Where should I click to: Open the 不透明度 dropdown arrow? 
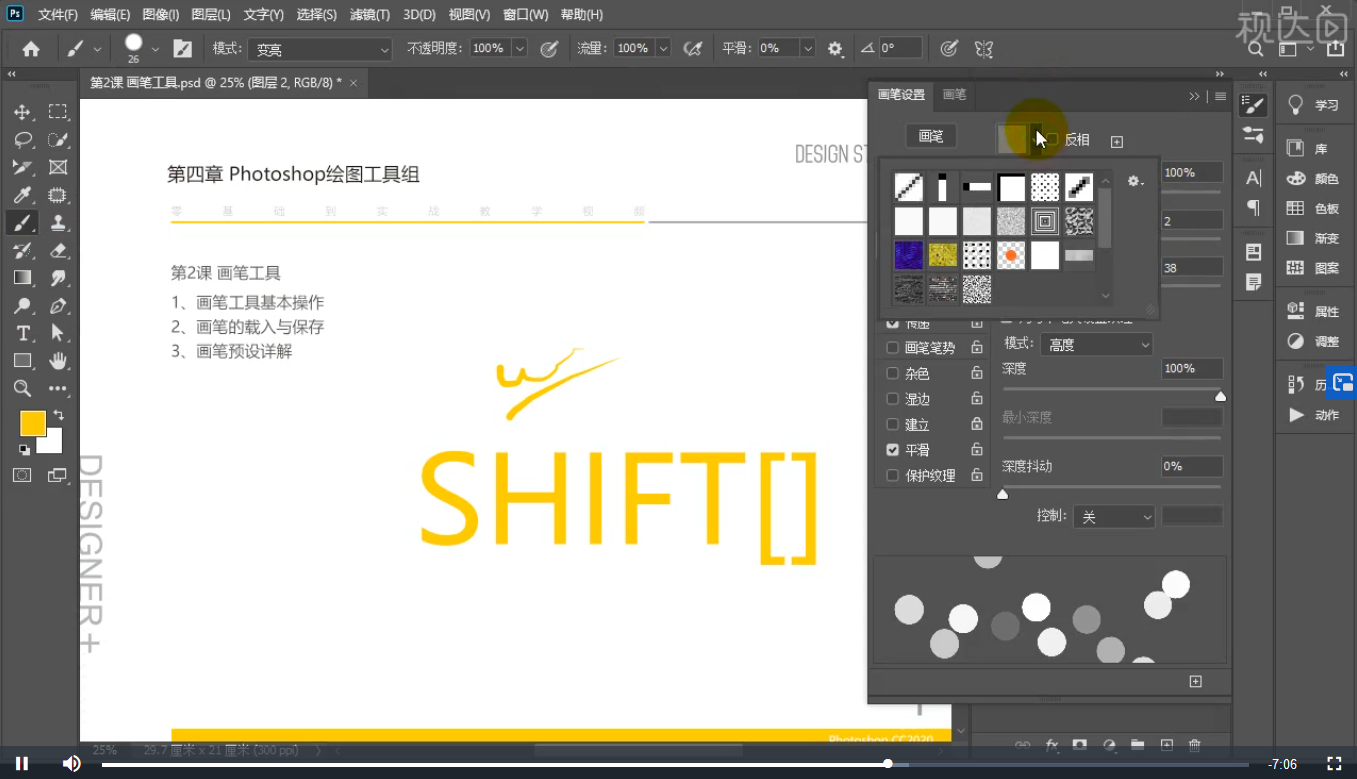tap(519, 48)
